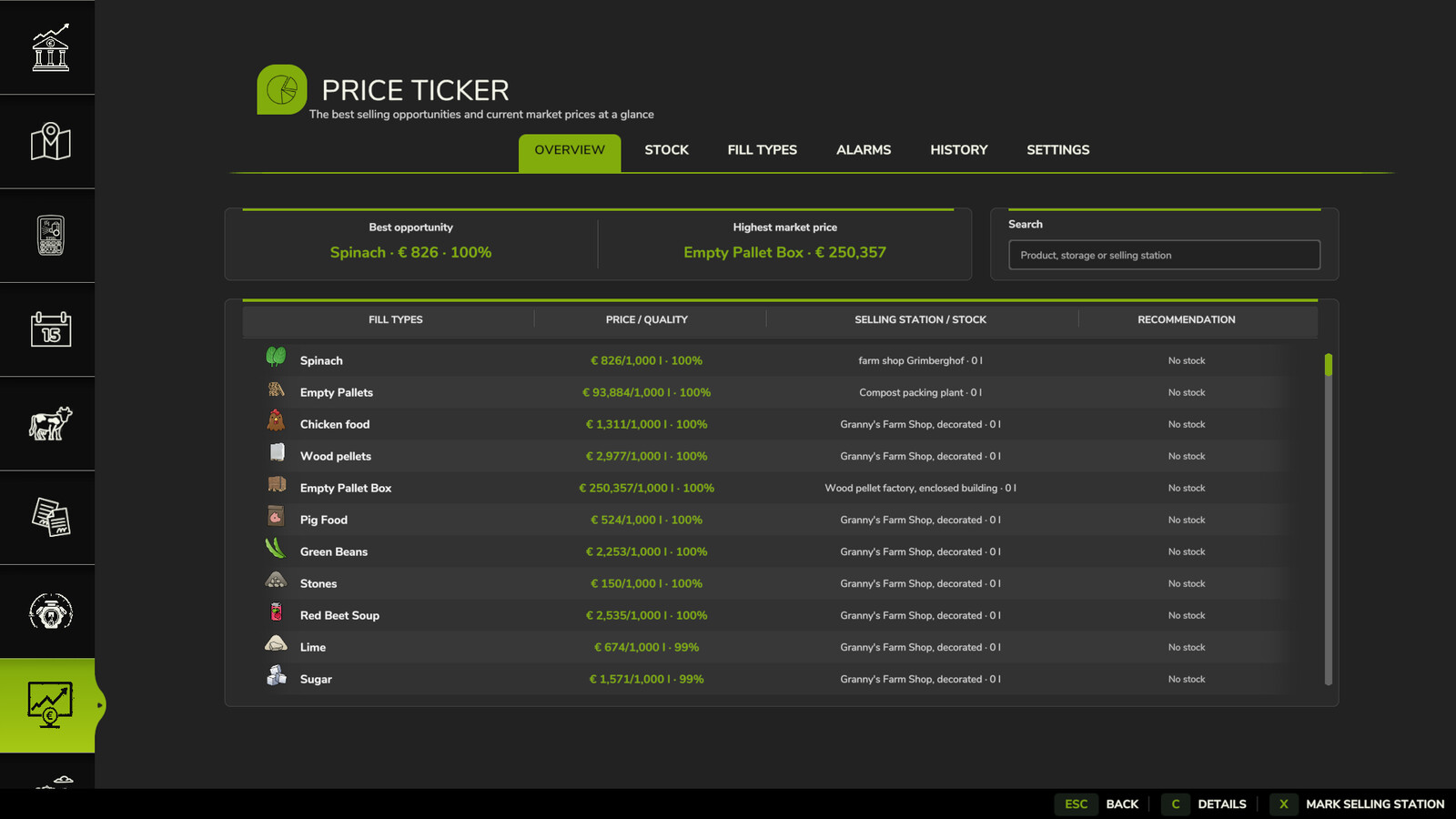This screenshot has height=819, width=1456.
Task: Open the production engine sidebar icon
Action: coord(50,612)
